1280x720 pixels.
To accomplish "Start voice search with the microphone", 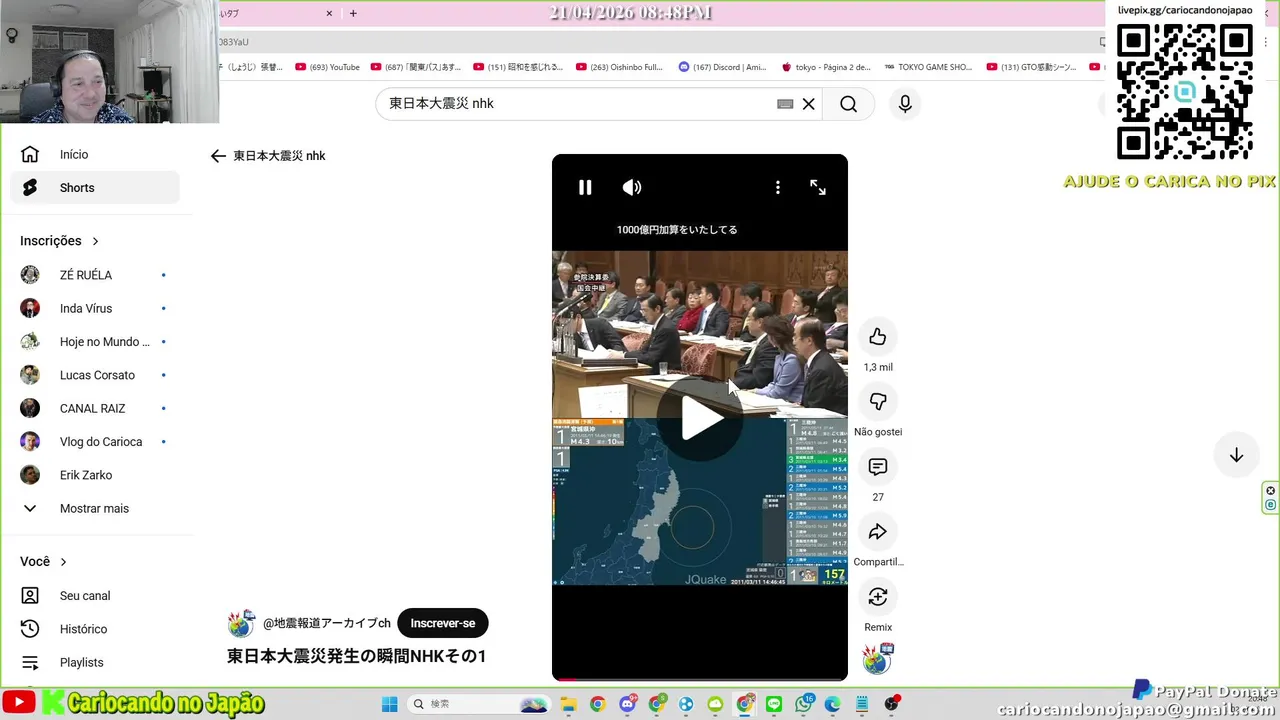I will [x=905, y=104].
